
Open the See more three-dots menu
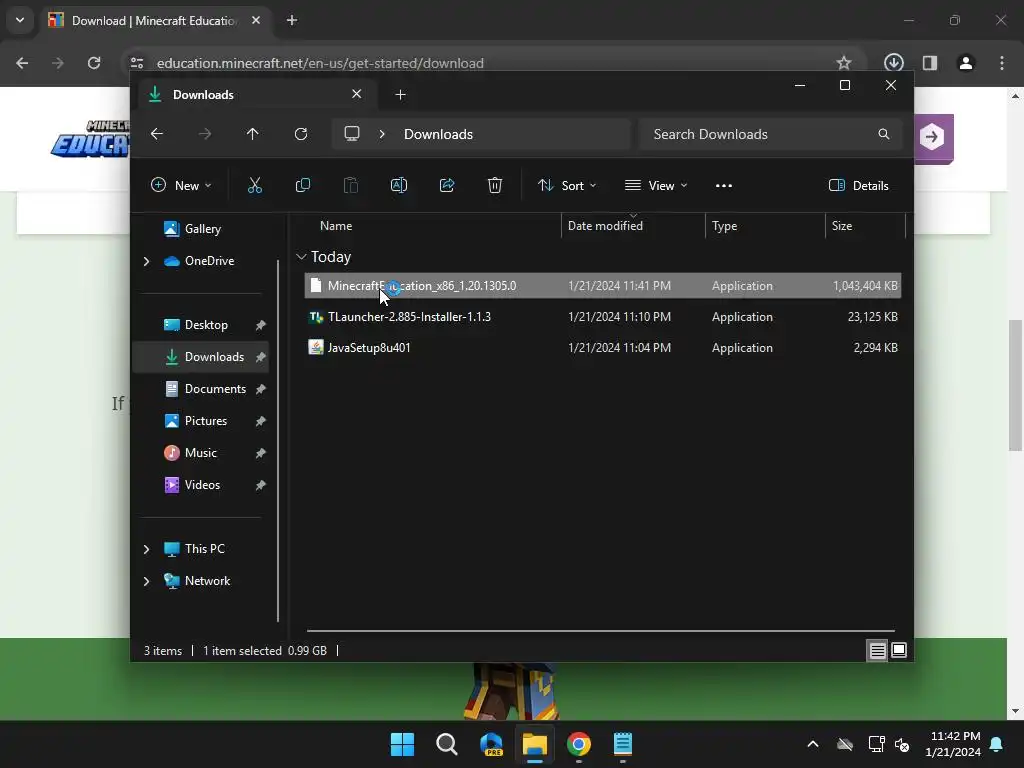724,185
